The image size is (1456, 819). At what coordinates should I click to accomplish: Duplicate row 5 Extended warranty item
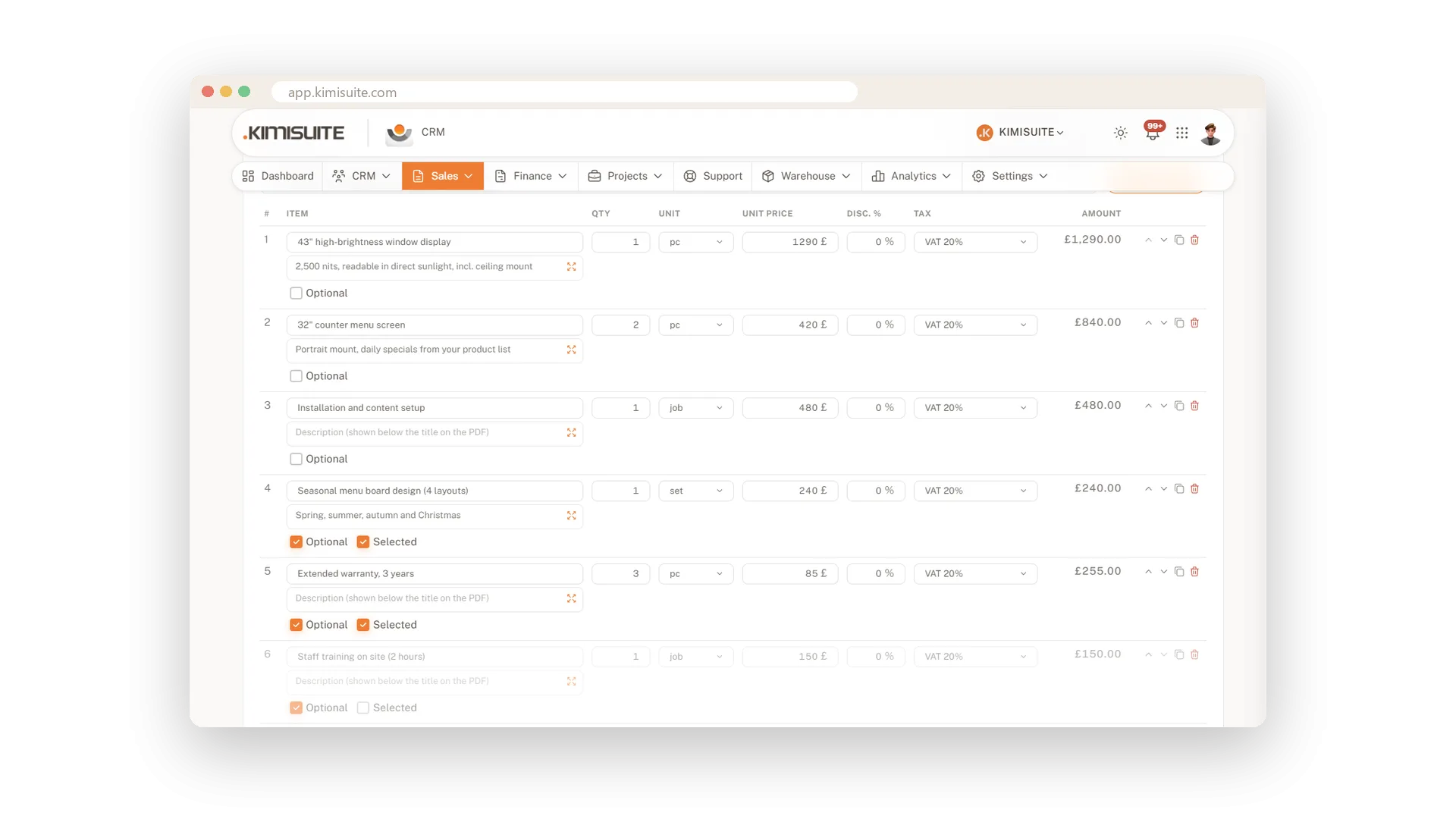coord(1179,571)
